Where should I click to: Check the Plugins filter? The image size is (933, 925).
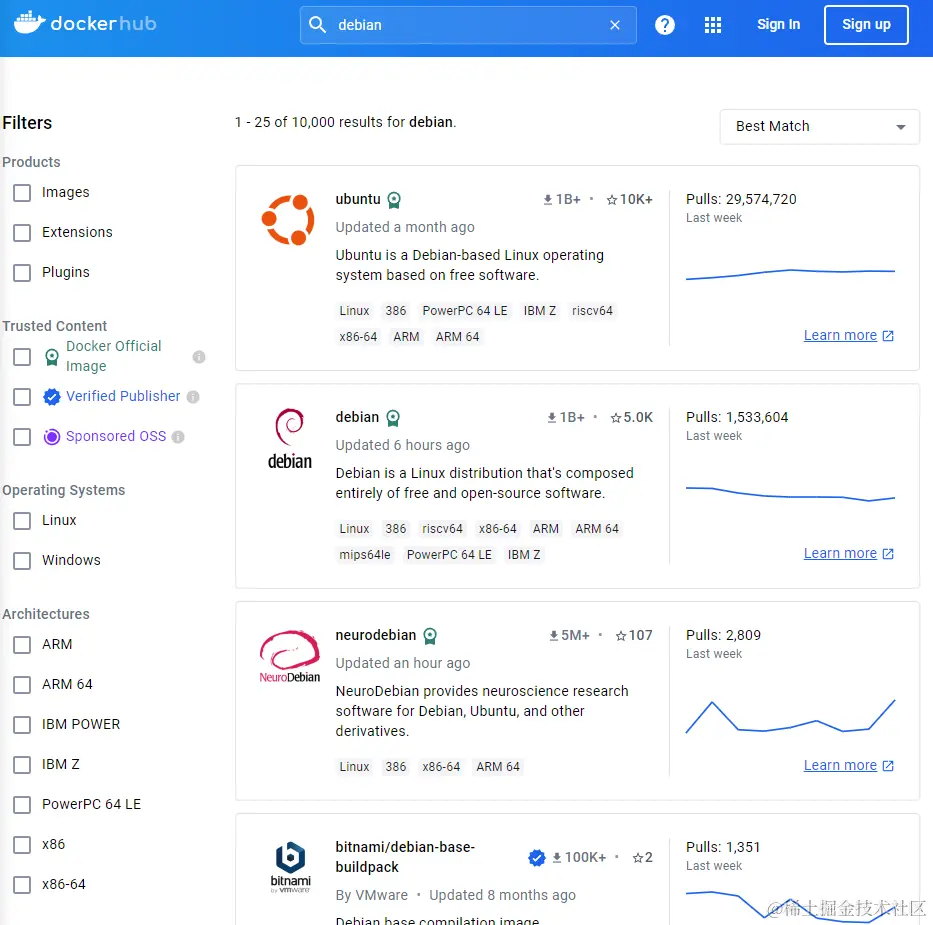pyautogui.click(x=22, y=272)
